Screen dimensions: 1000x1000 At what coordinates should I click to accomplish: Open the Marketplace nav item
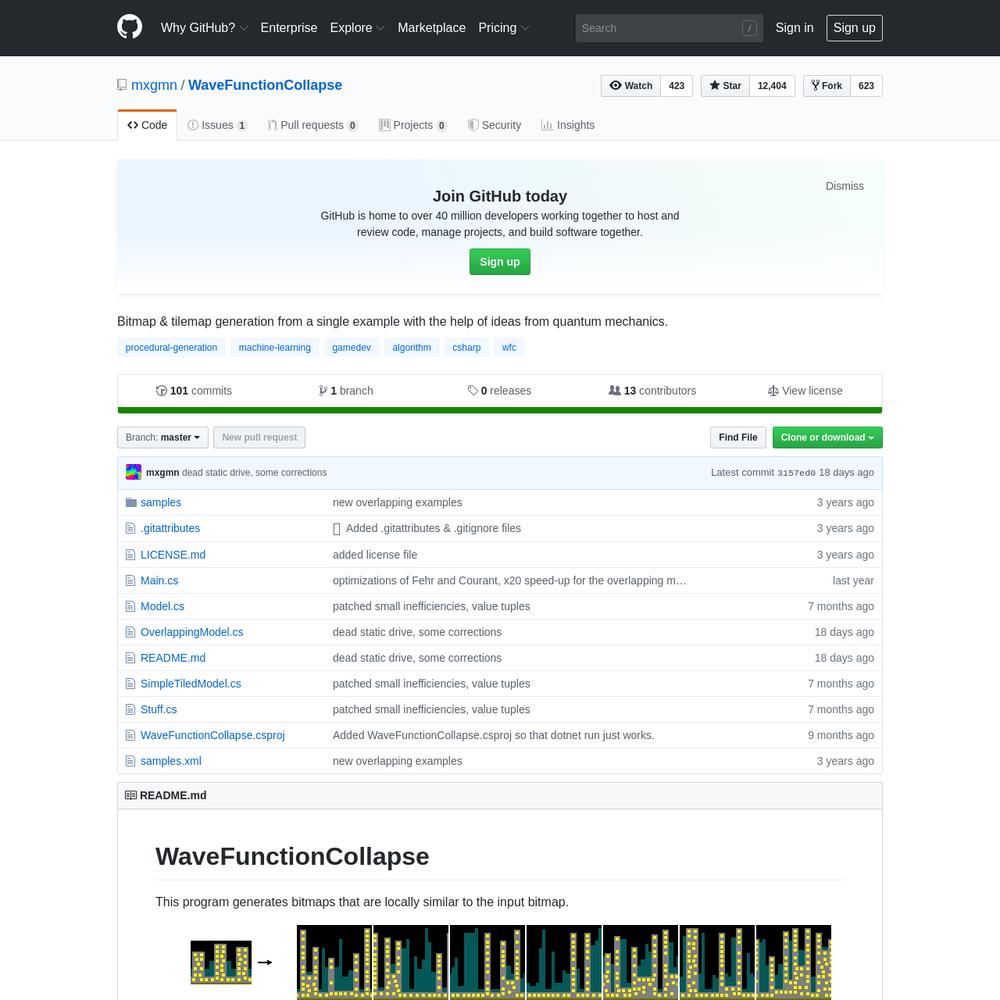(432, 28)
